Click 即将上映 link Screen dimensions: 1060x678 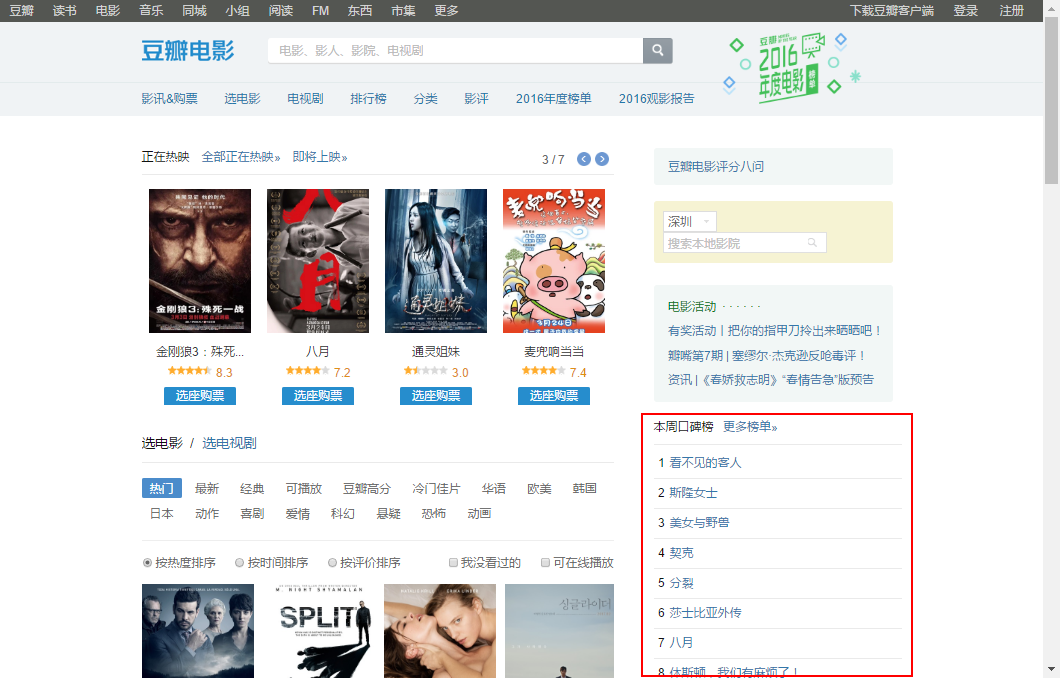(320, 157)
